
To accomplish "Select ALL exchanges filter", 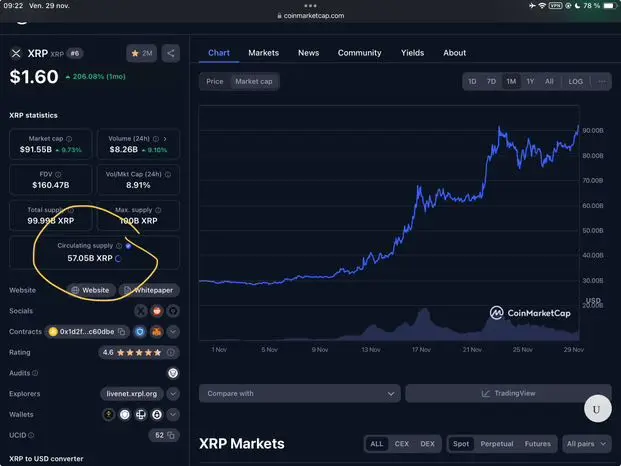I will (x=377, y=444).
